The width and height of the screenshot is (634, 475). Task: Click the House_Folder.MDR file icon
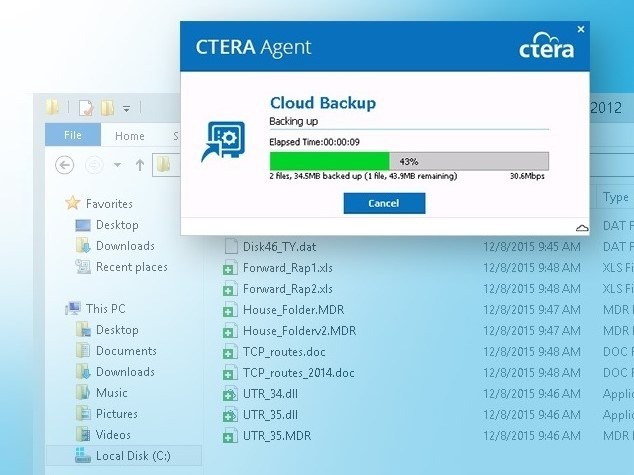point(230,310)
